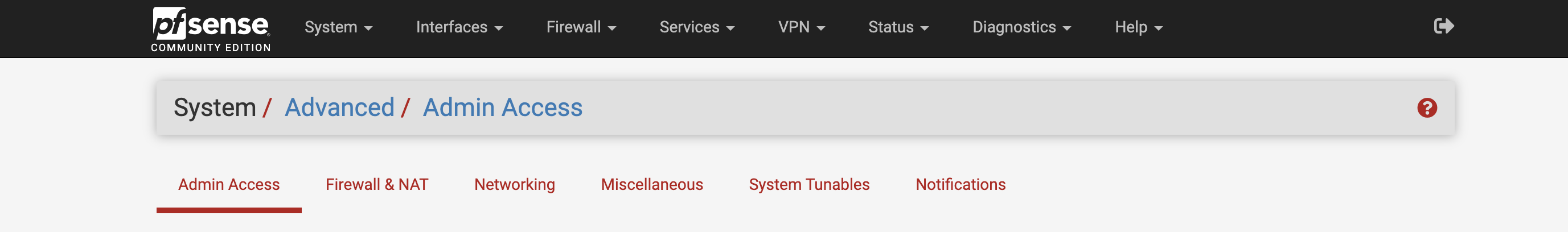Expand the Status menu
1568x232 pixels.
click(x=898, y=27)
